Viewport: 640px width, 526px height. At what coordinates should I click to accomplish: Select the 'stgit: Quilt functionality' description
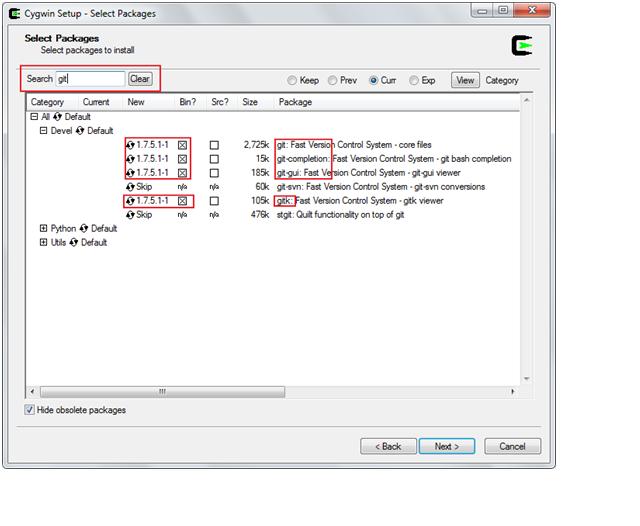click(340, 215)
